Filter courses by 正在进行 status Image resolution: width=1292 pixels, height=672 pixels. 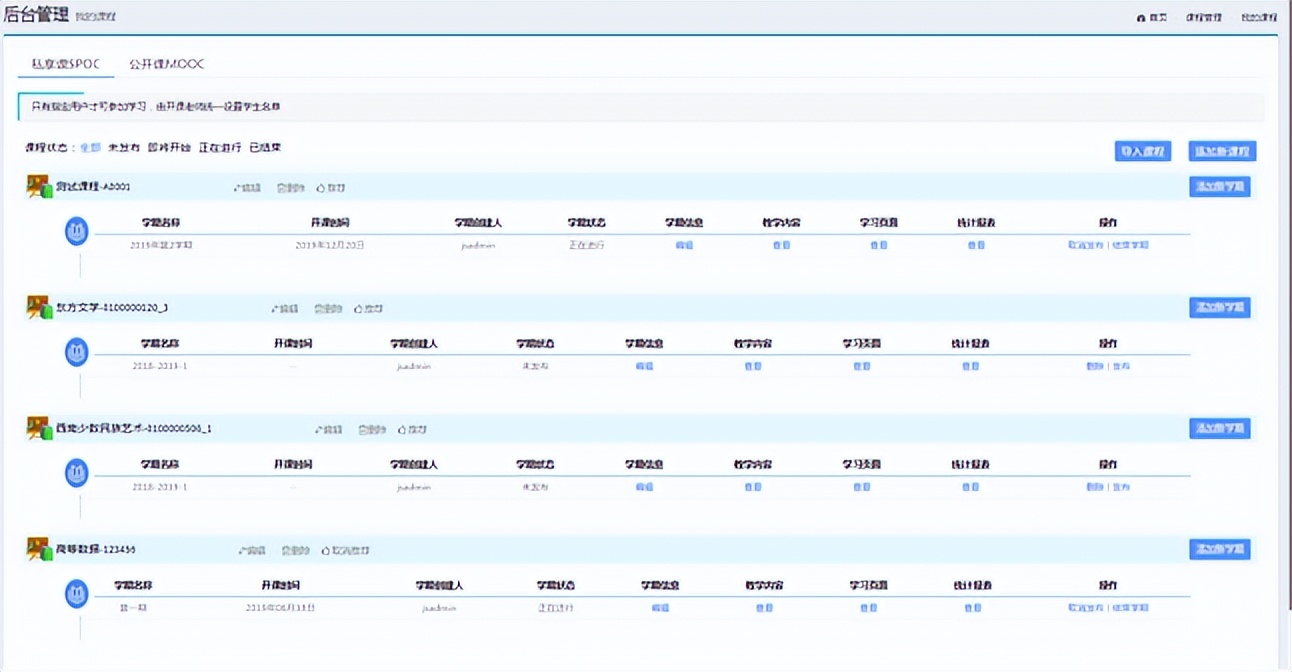pos(220,148)
